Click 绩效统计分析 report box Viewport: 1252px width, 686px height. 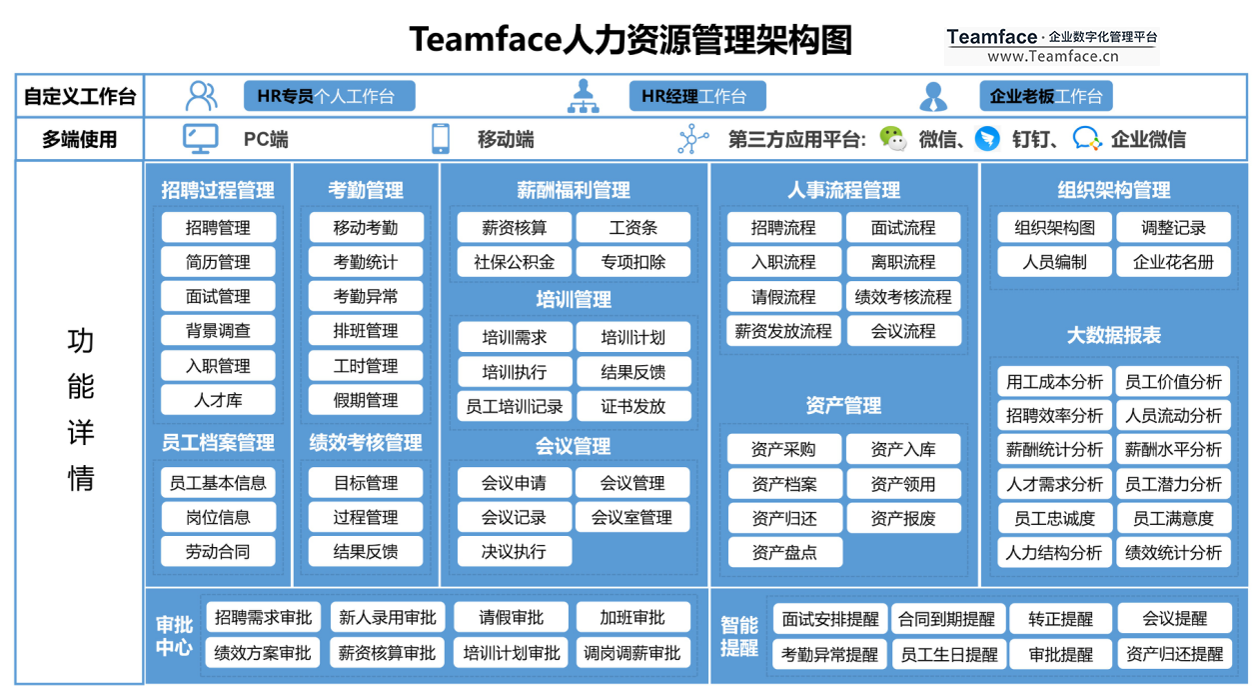point(1173,552)
